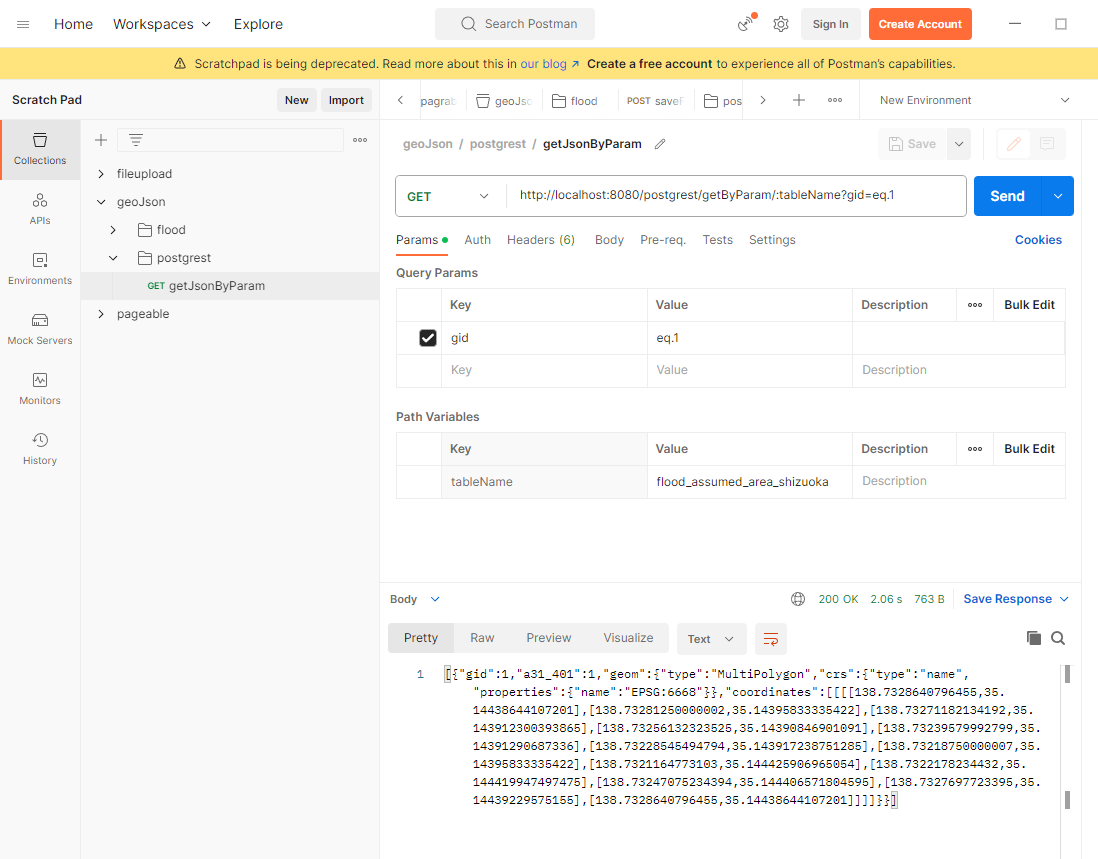Open the Text format dropdown in response
Image resolution: width=1098 pixels, height=859 pixels.
coord(711,638)
